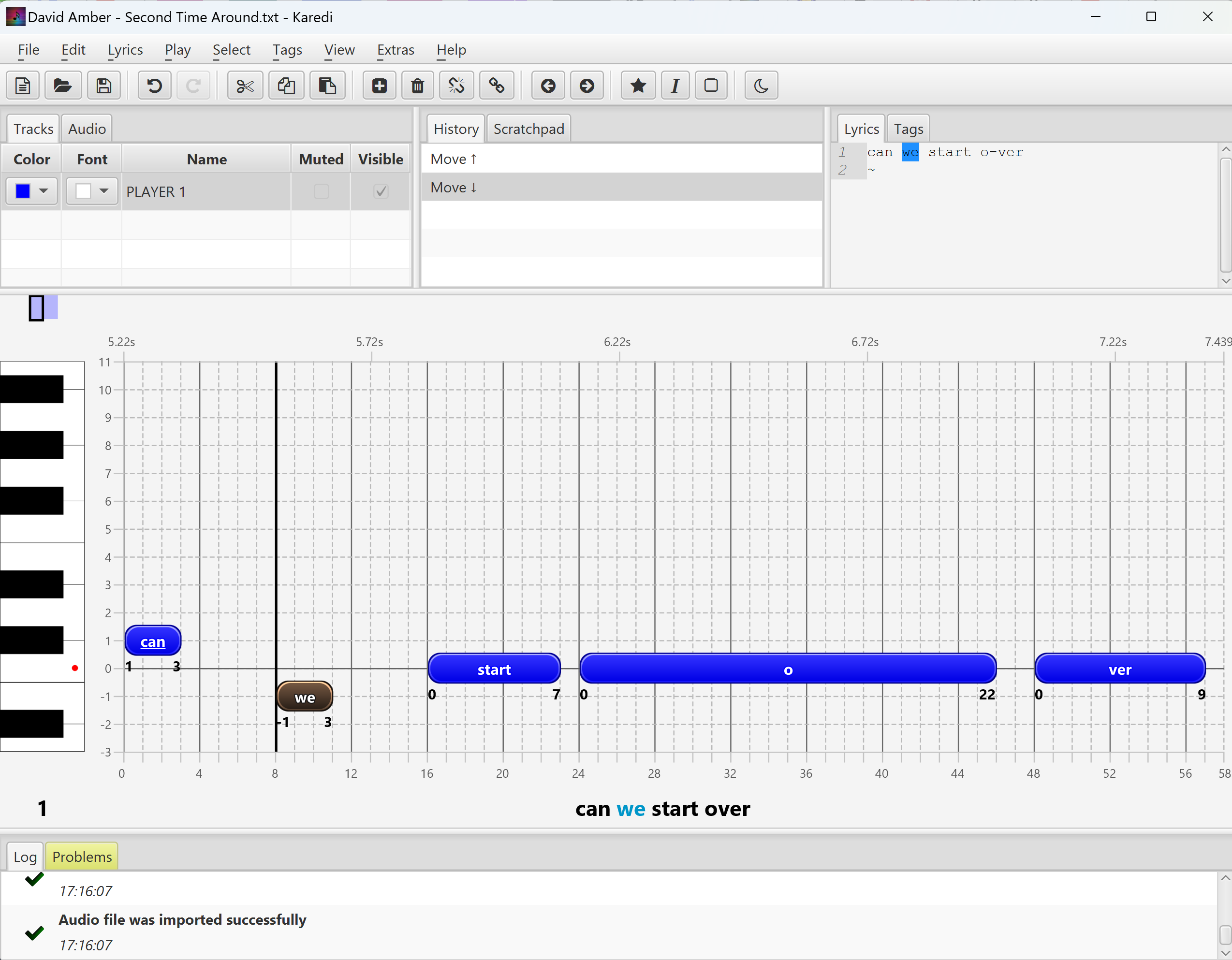1232x960 pixels.
Task: Click the scissors Cut icon
Action: click(245, 86)
